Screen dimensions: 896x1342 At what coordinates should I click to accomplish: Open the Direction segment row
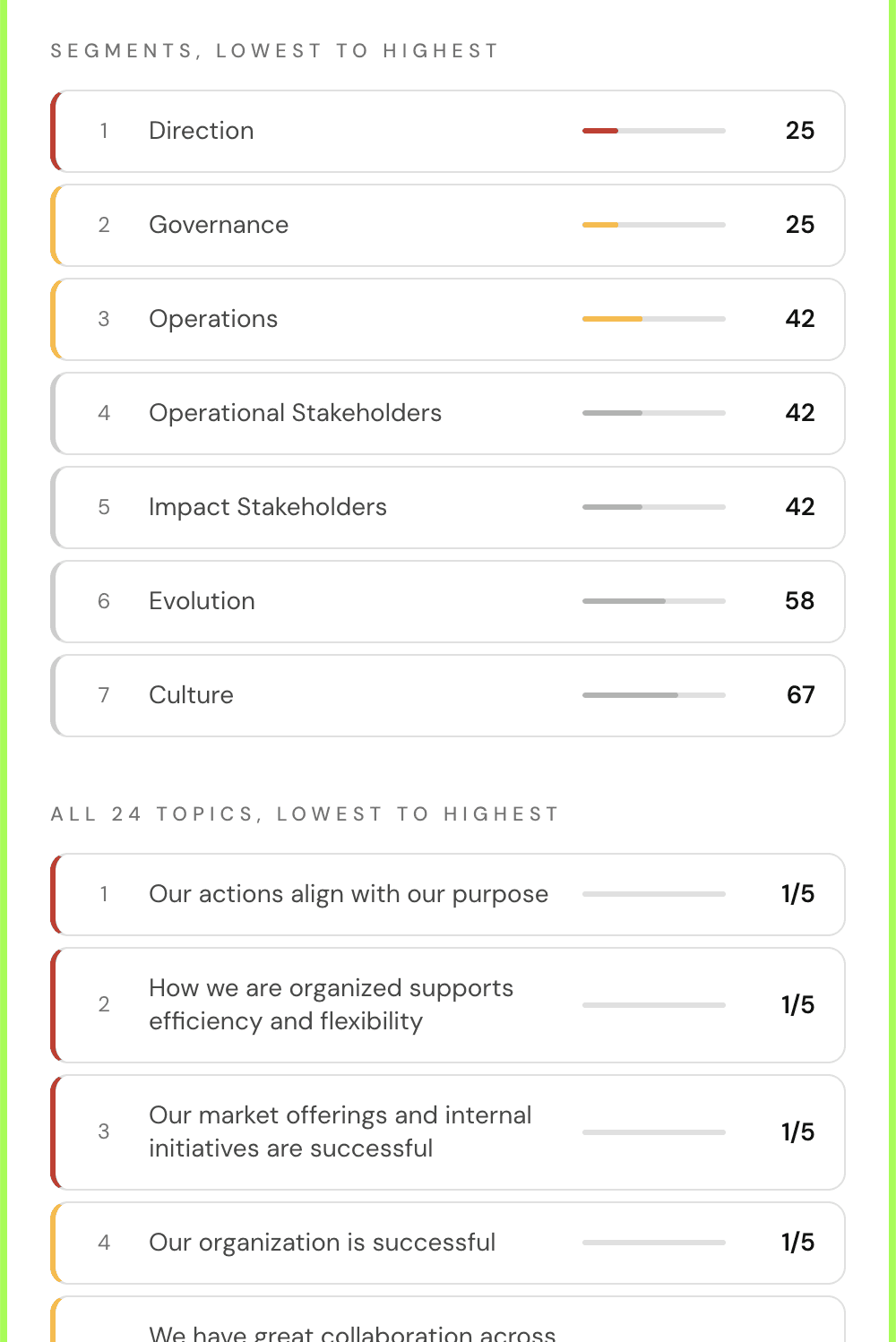pyautogui.click(x=448, y=131)
